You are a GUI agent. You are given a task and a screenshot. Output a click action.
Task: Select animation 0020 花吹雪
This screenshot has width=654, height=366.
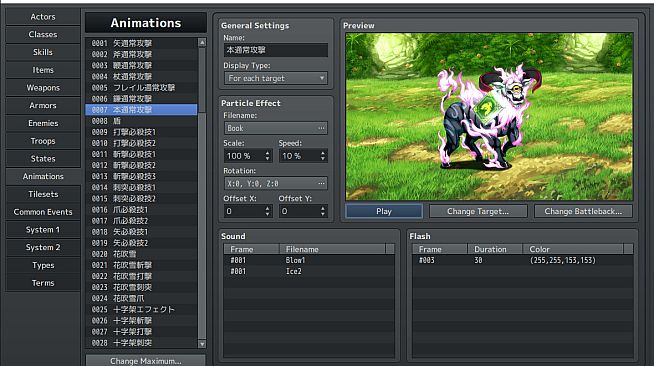[x=141, y=254]
